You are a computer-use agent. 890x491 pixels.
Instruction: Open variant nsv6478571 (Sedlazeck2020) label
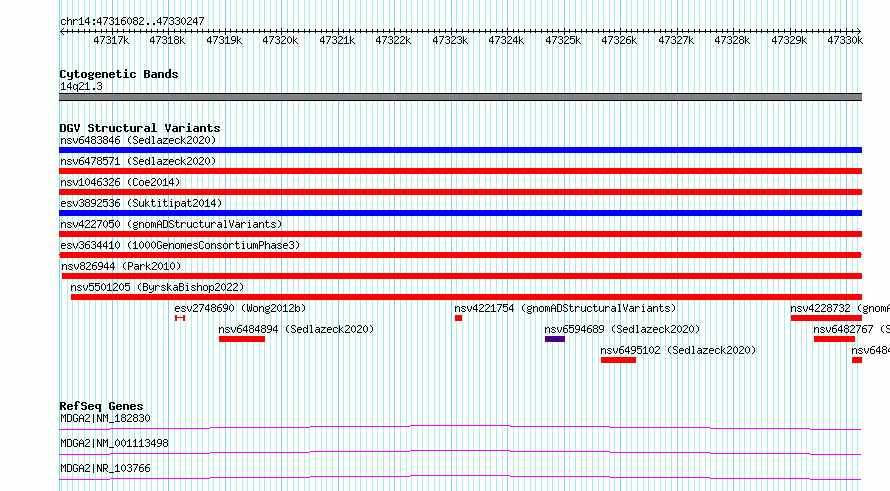[x=138, y=161]
